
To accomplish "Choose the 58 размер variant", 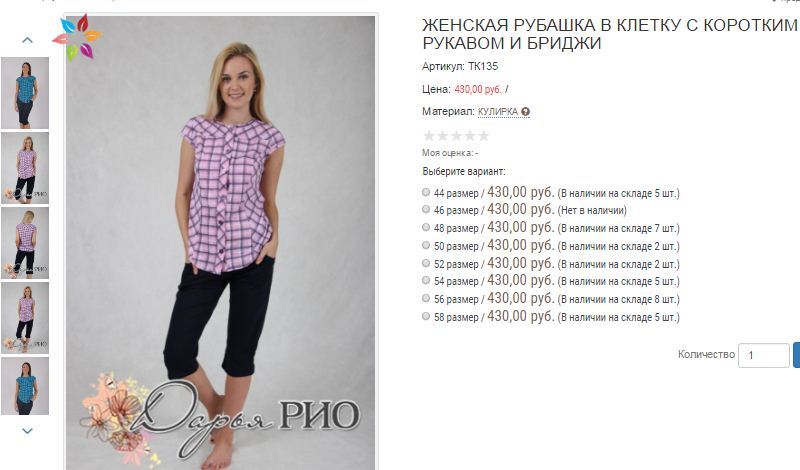I will [426, 316].
